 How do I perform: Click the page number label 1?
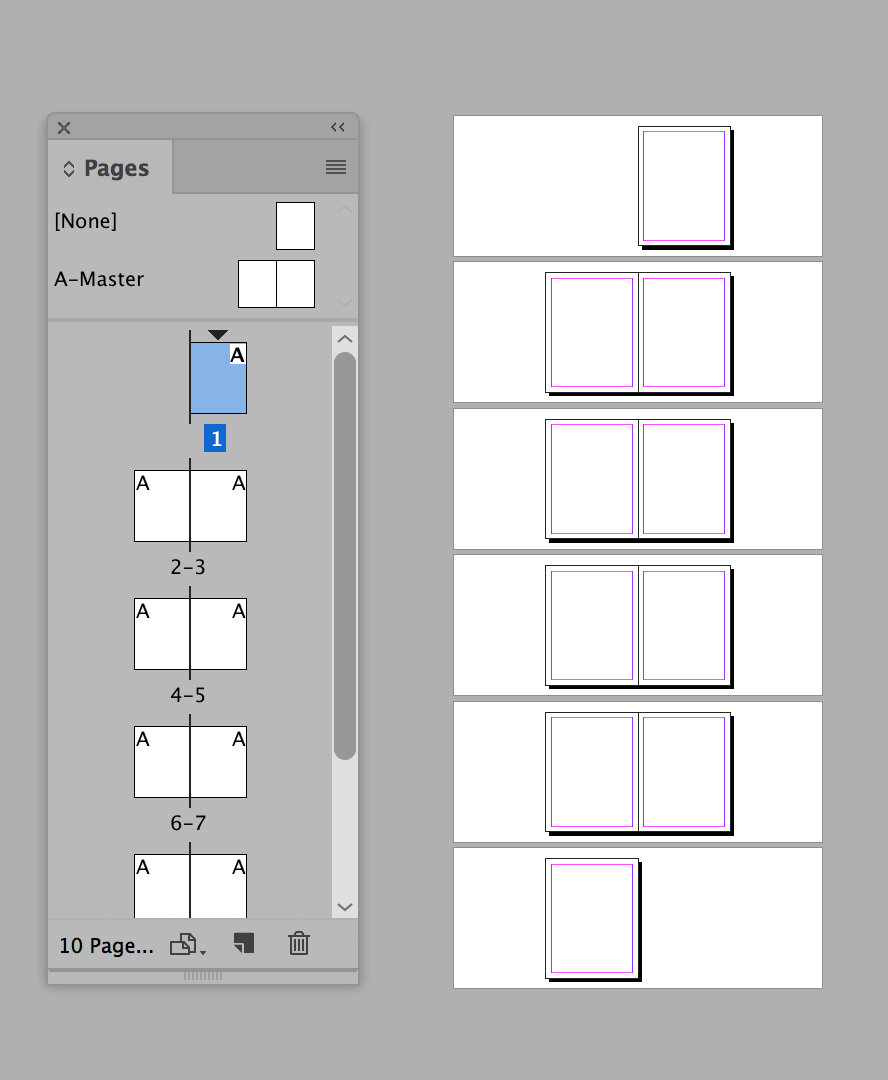click(215, 438)
